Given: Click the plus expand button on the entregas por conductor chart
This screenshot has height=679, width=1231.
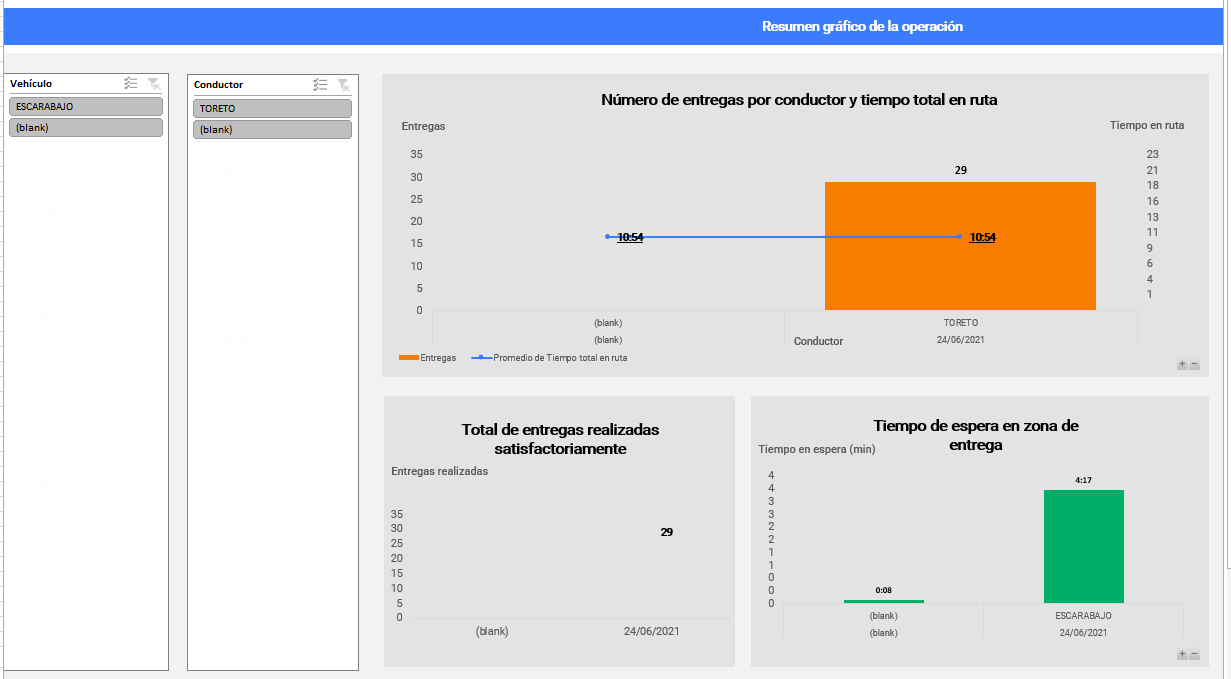Looking at the screenshot, I should [1182, 365].
